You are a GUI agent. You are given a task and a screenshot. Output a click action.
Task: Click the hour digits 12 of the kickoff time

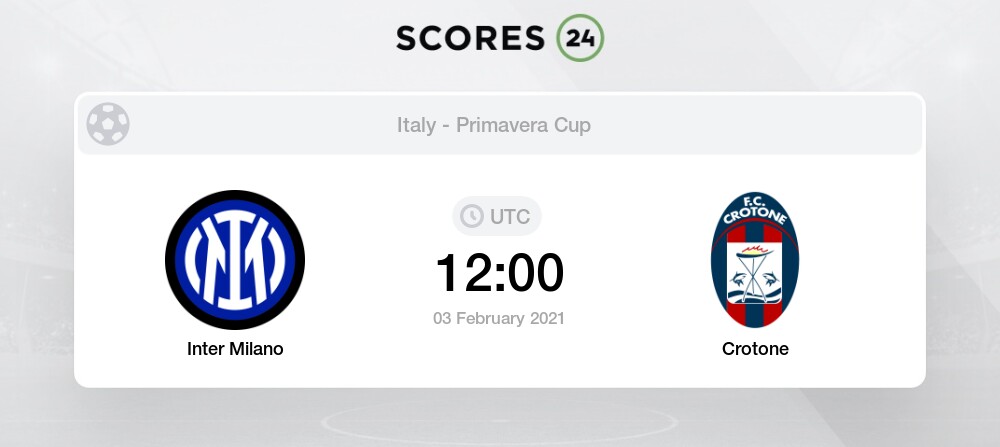pos(462,273)
